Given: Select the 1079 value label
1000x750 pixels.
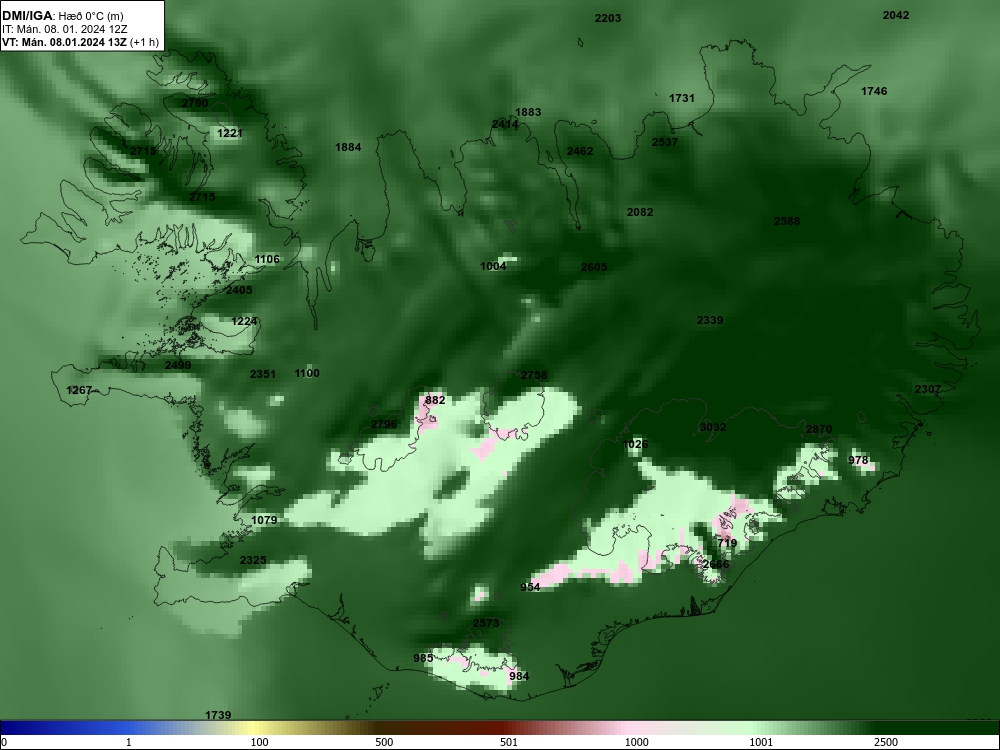Looking at the screenshot, I should pyautogui.click(x=264, y=520).
